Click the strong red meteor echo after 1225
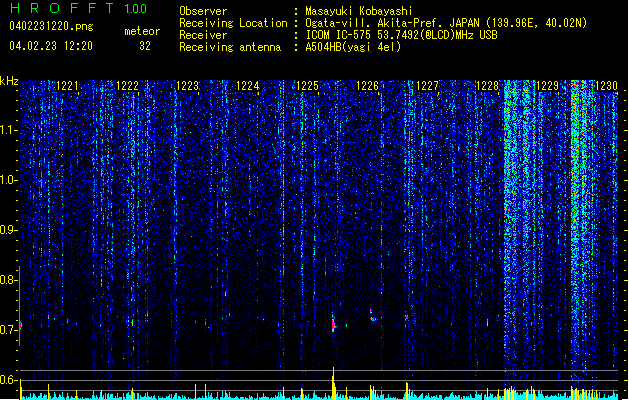The height and width of the screenshot is (400, 629). click(x=333, y=324)
